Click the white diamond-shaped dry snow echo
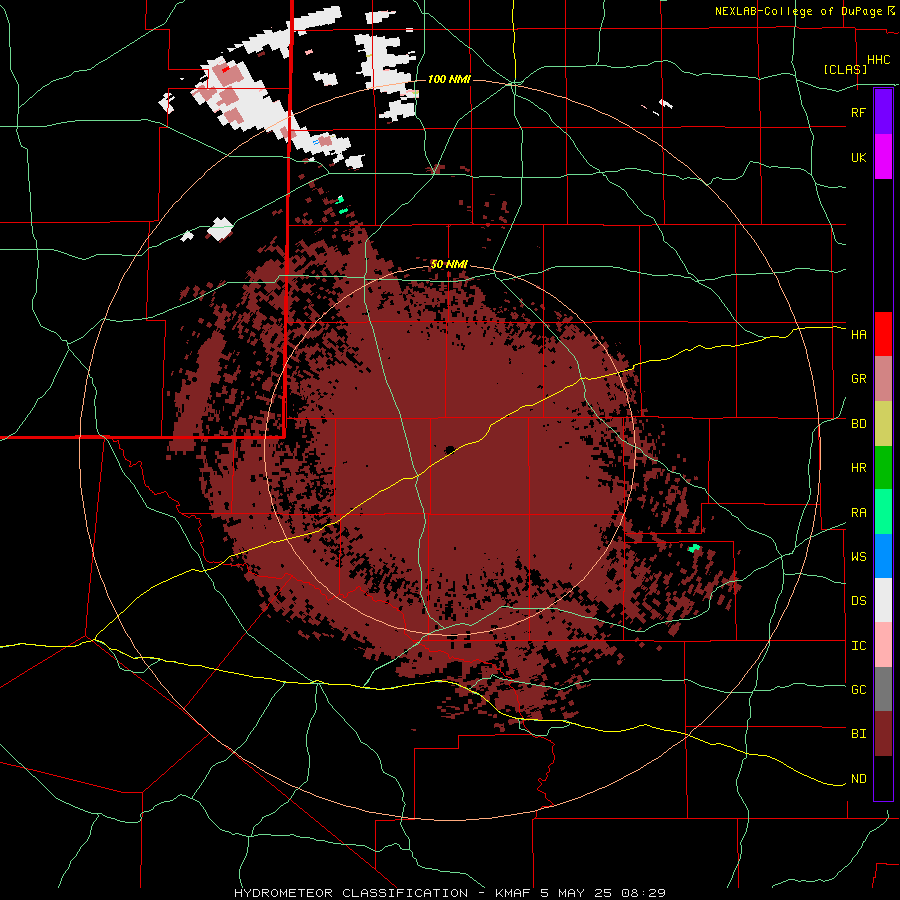This screenshot has width=900, height=900. [220, 228]
